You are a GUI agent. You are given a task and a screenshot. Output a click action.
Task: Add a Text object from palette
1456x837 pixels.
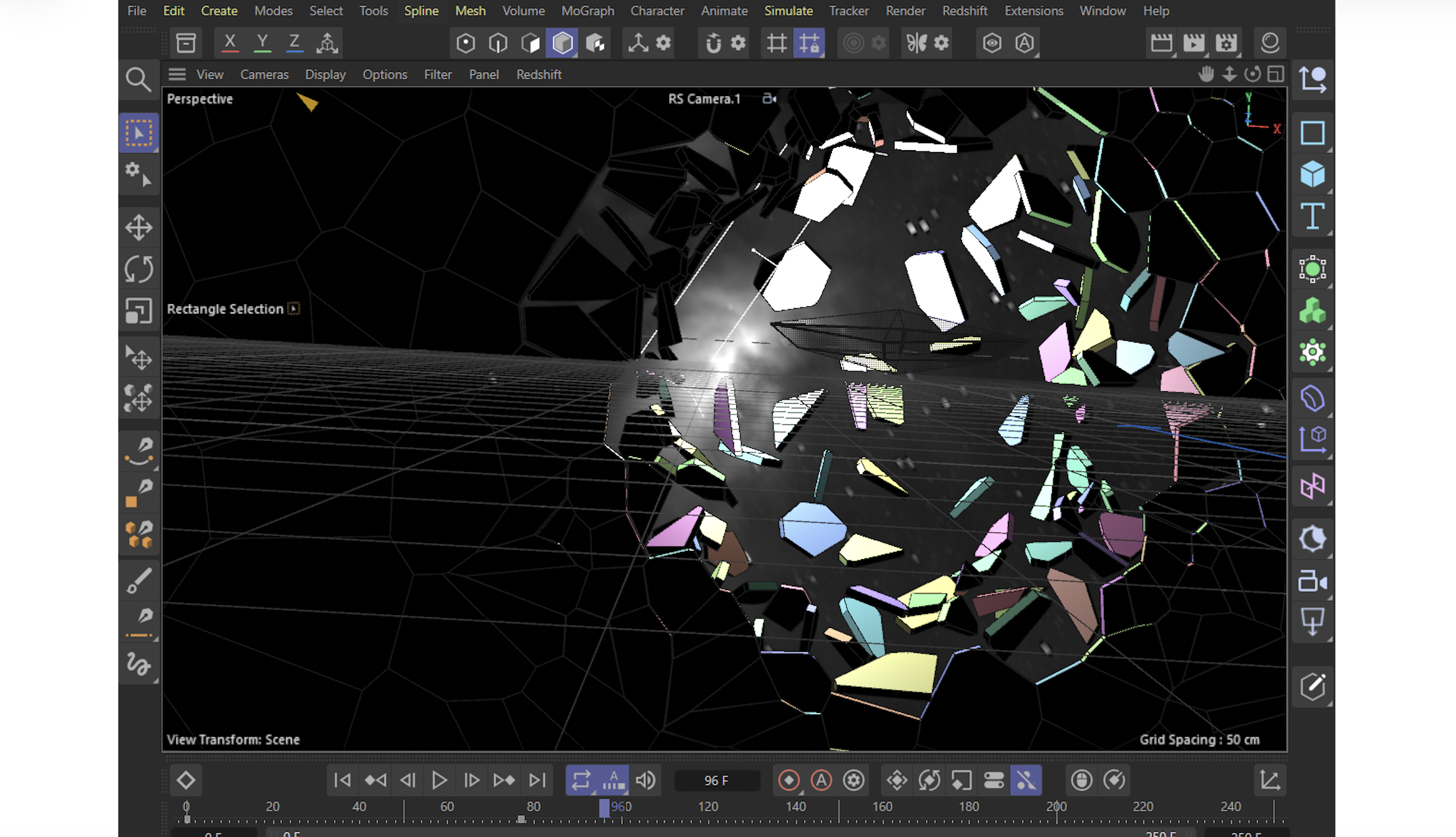[x=1312, y=216]
